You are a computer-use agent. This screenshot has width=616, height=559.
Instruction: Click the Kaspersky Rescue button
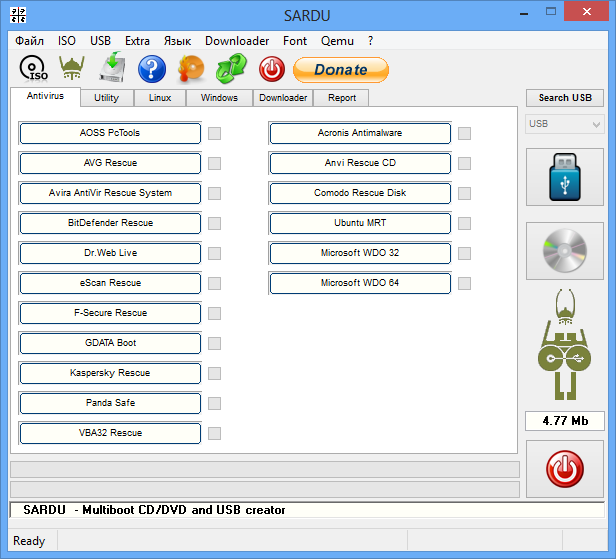[110, 373]
